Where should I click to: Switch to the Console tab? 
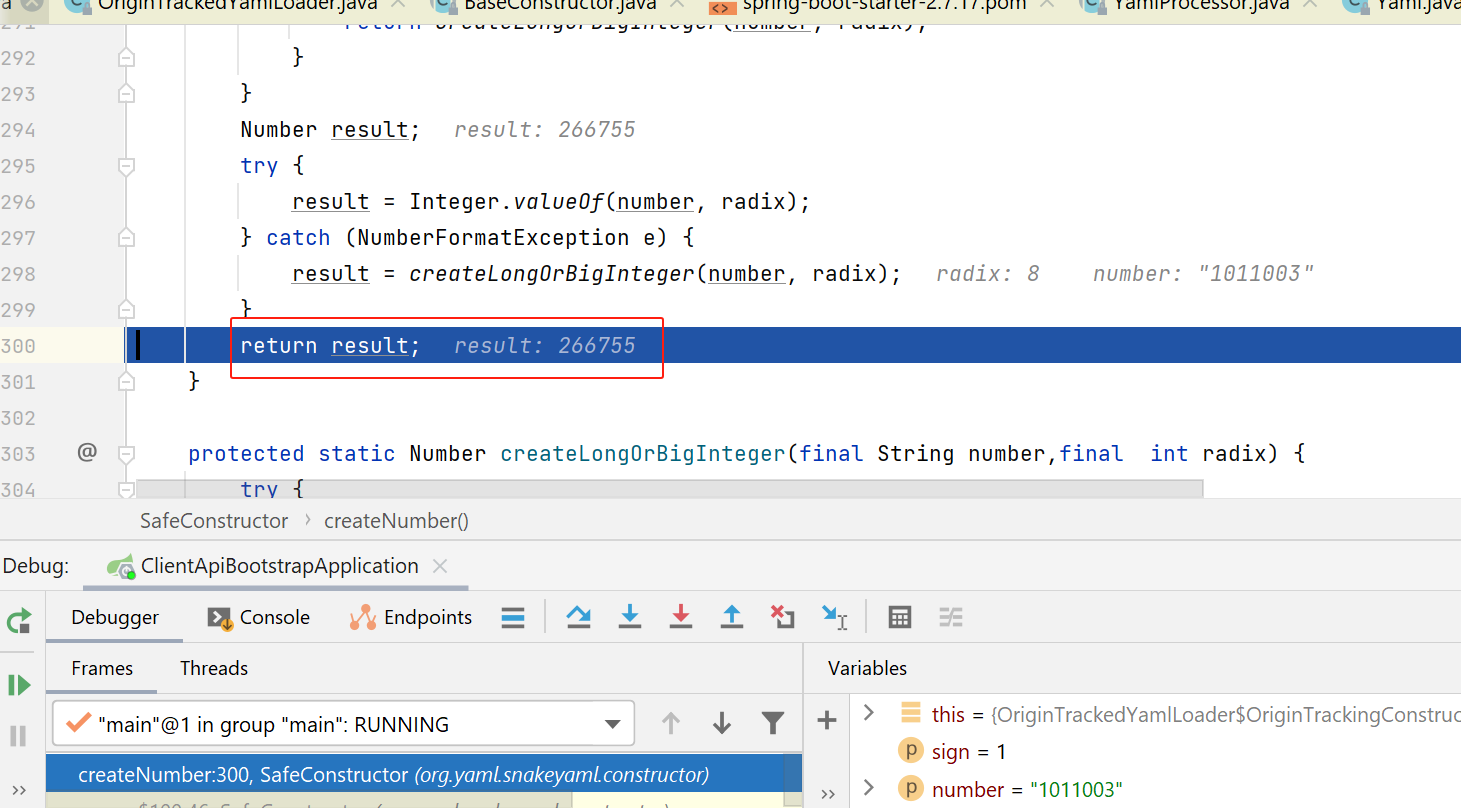(x=259, y=617)
